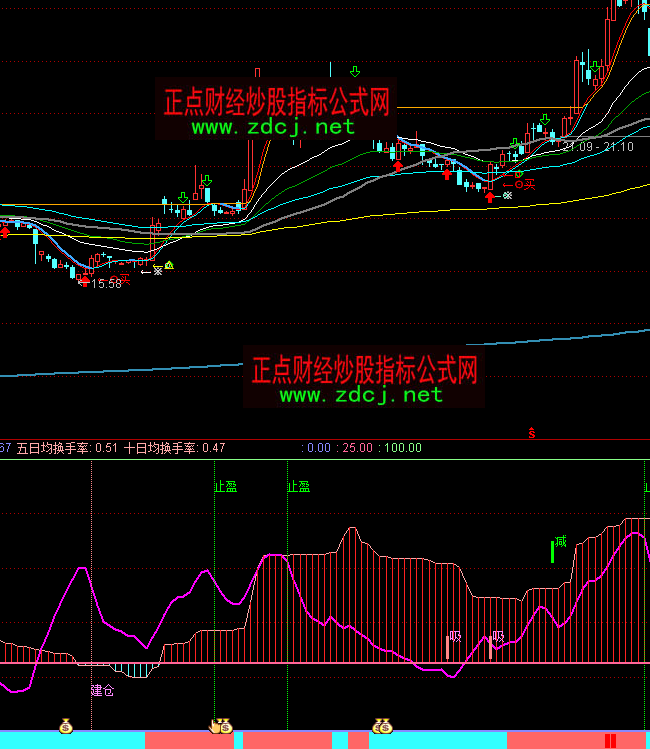Screen dimensions: 650x749
Task: Click the double money bag icon
Action: (x=381, y=725)
